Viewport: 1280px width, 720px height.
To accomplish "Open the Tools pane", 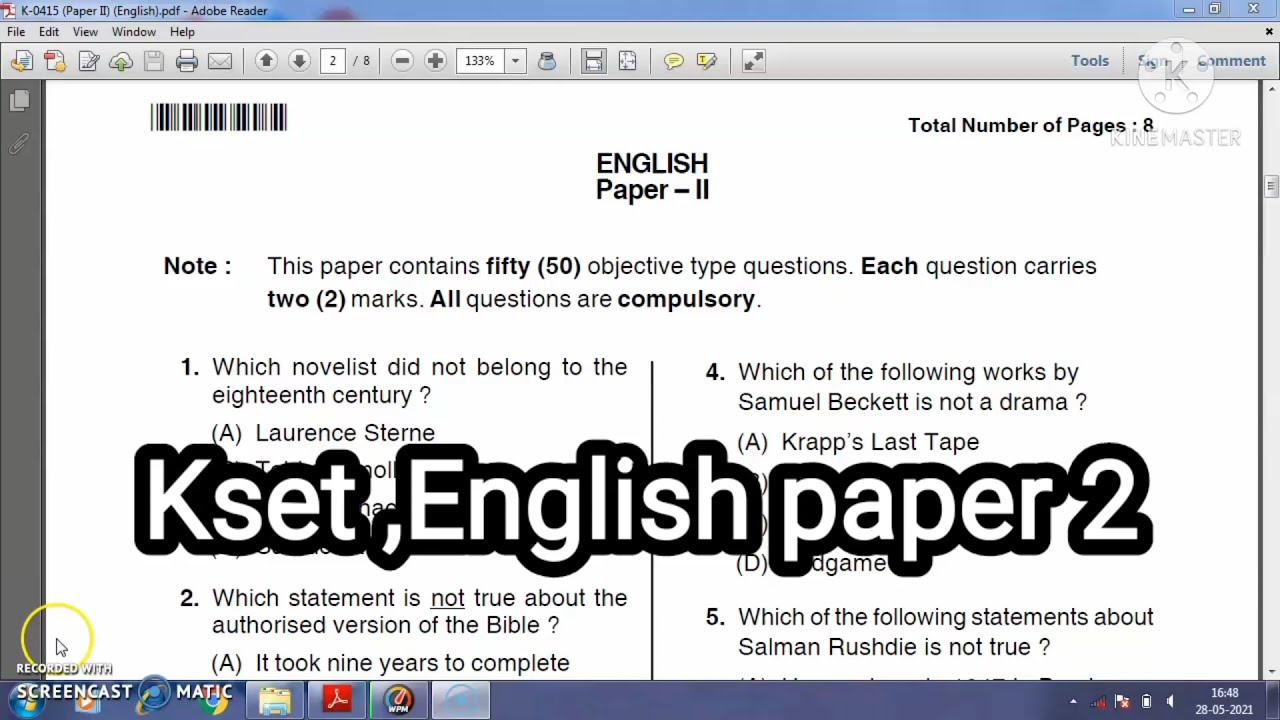I will tap(1090, 61).
